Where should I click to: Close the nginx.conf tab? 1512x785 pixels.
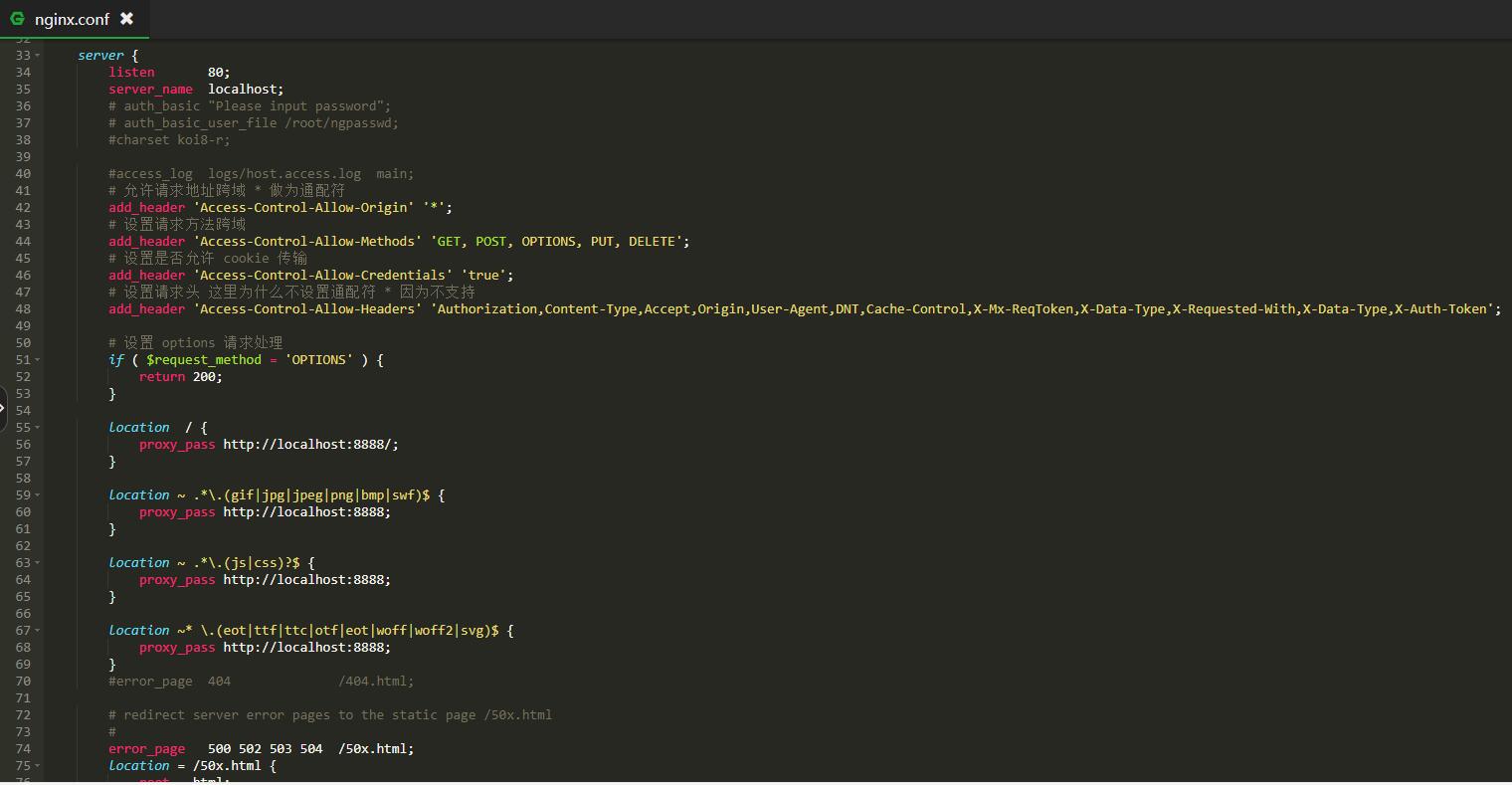click(x=126, y=18)
